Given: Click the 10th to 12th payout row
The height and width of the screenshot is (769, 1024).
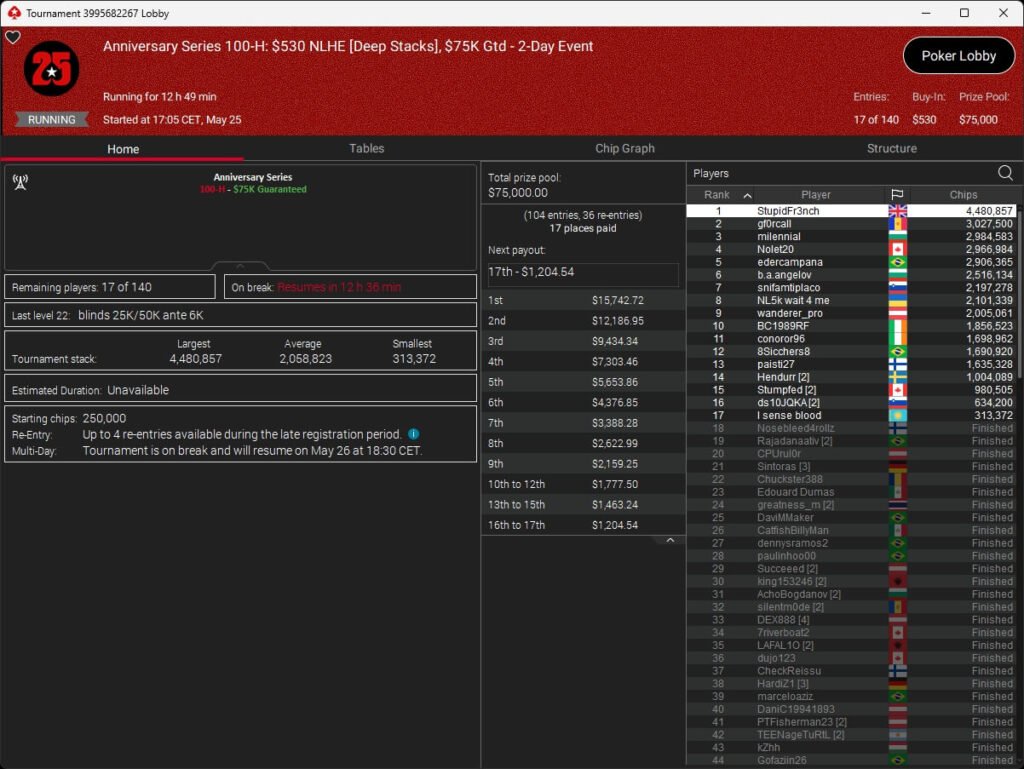Looking at the screenshot, I should [583, 484].
